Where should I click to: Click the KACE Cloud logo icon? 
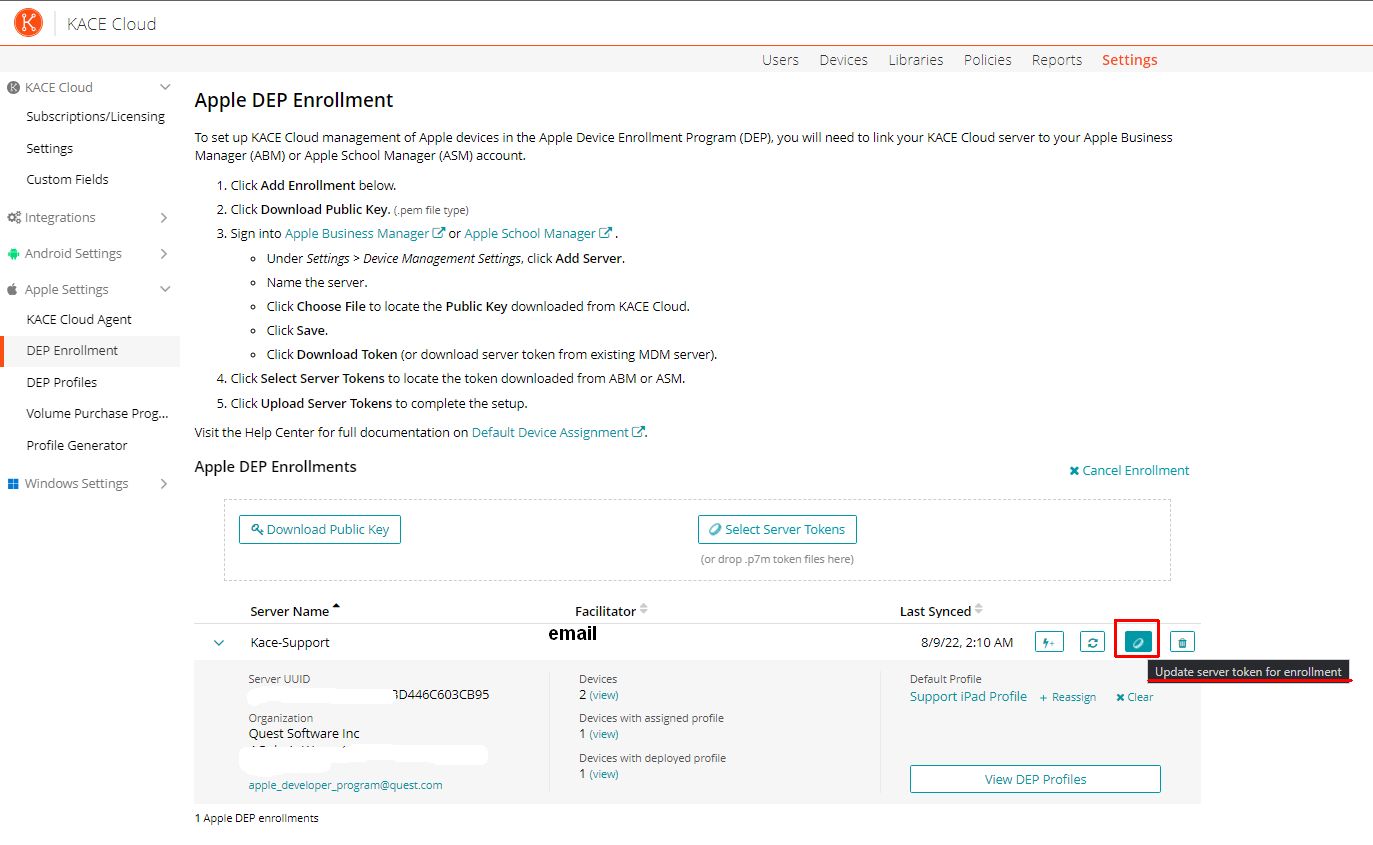click(28, 23)
